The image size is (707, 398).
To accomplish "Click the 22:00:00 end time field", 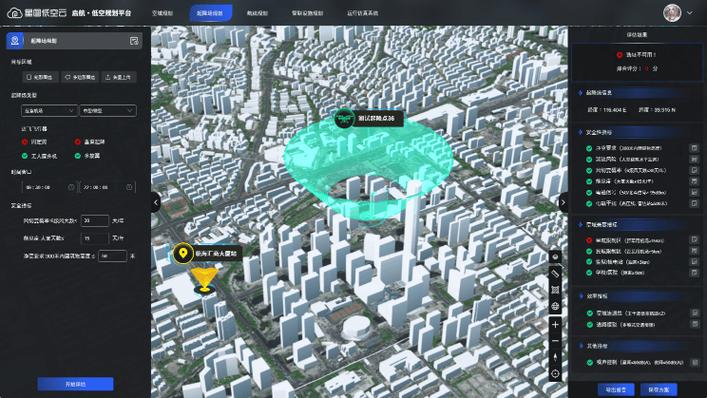I will [107, 187].
